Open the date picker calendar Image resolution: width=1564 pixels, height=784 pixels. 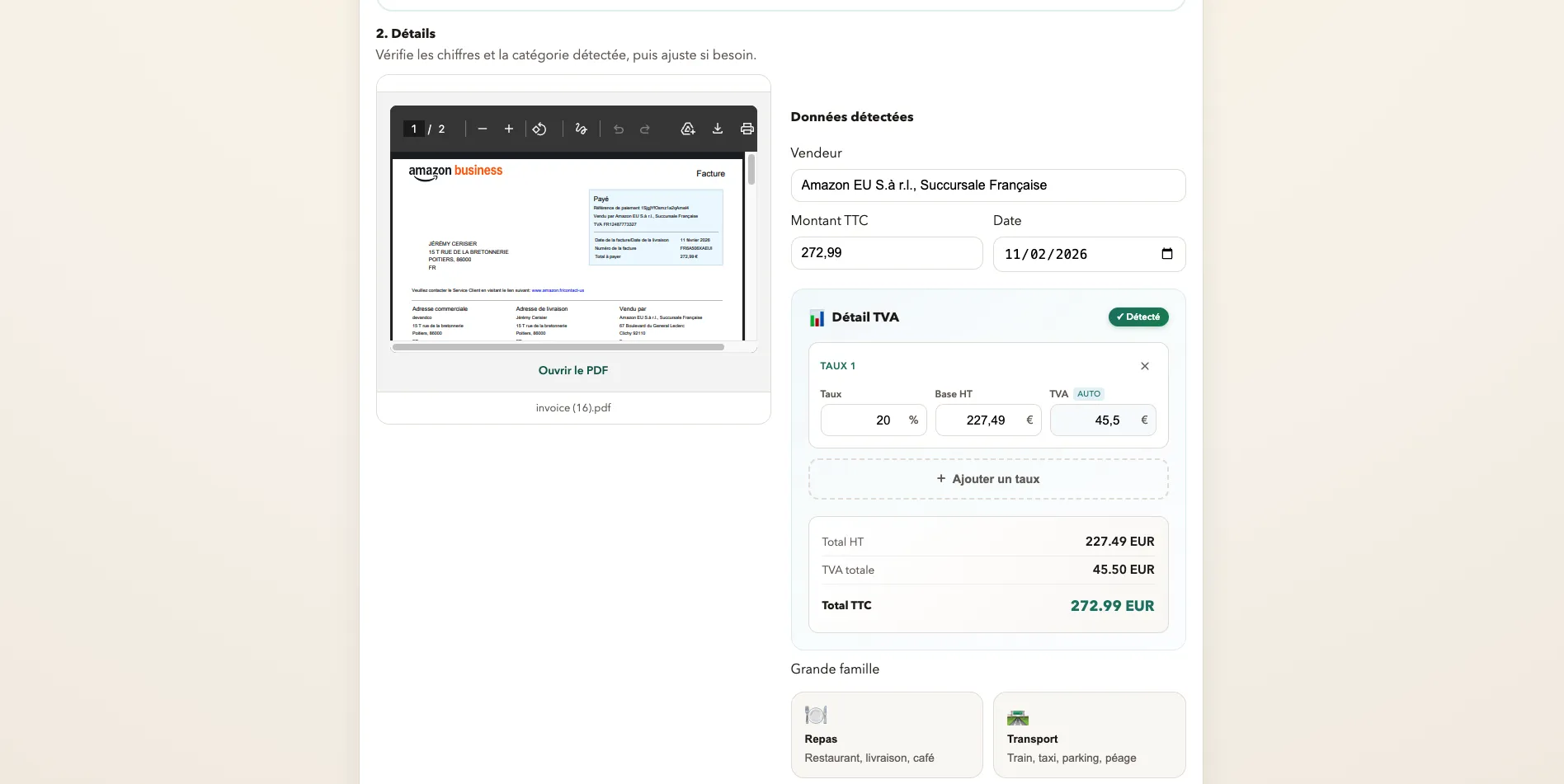1166,254
